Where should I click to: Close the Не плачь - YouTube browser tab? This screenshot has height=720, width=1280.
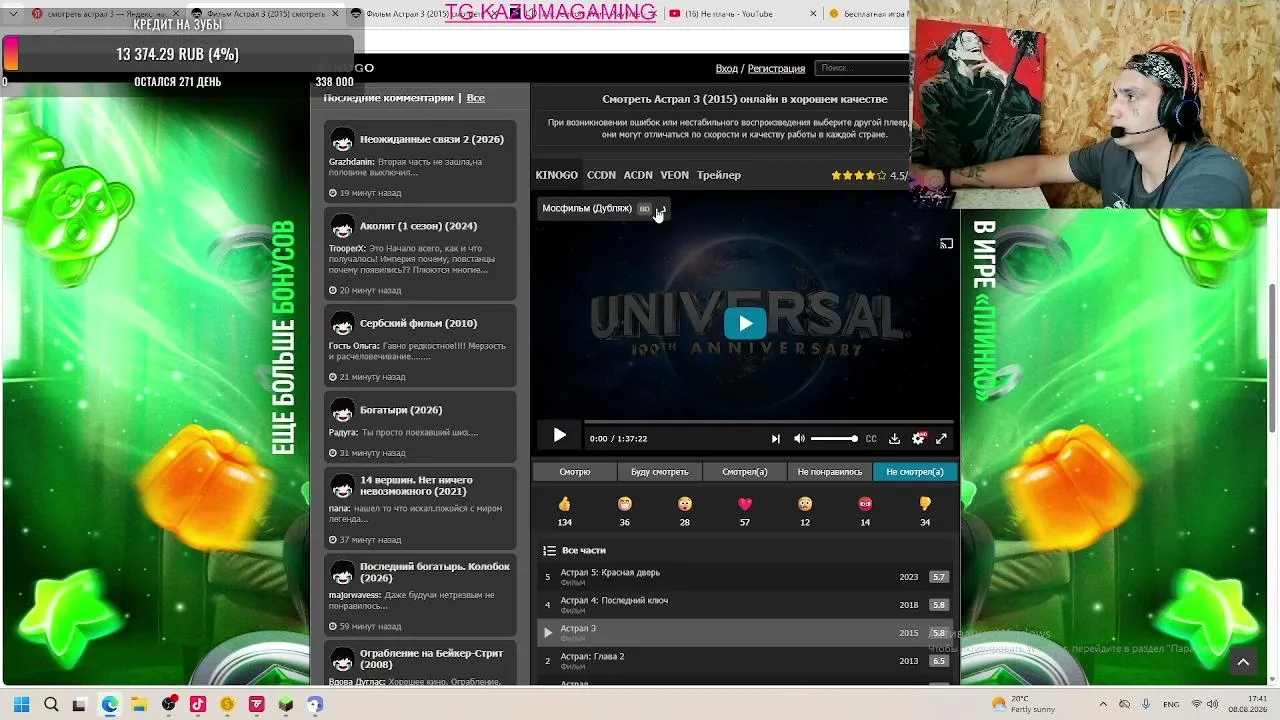[812, 14]
